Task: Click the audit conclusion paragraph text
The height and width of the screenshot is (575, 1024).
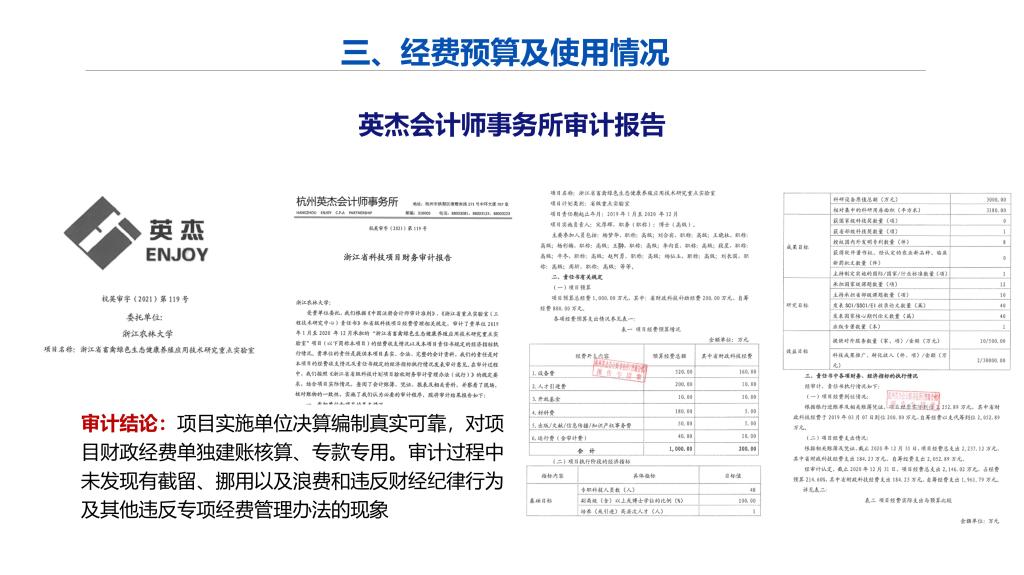Action: (x=290, y=467)
